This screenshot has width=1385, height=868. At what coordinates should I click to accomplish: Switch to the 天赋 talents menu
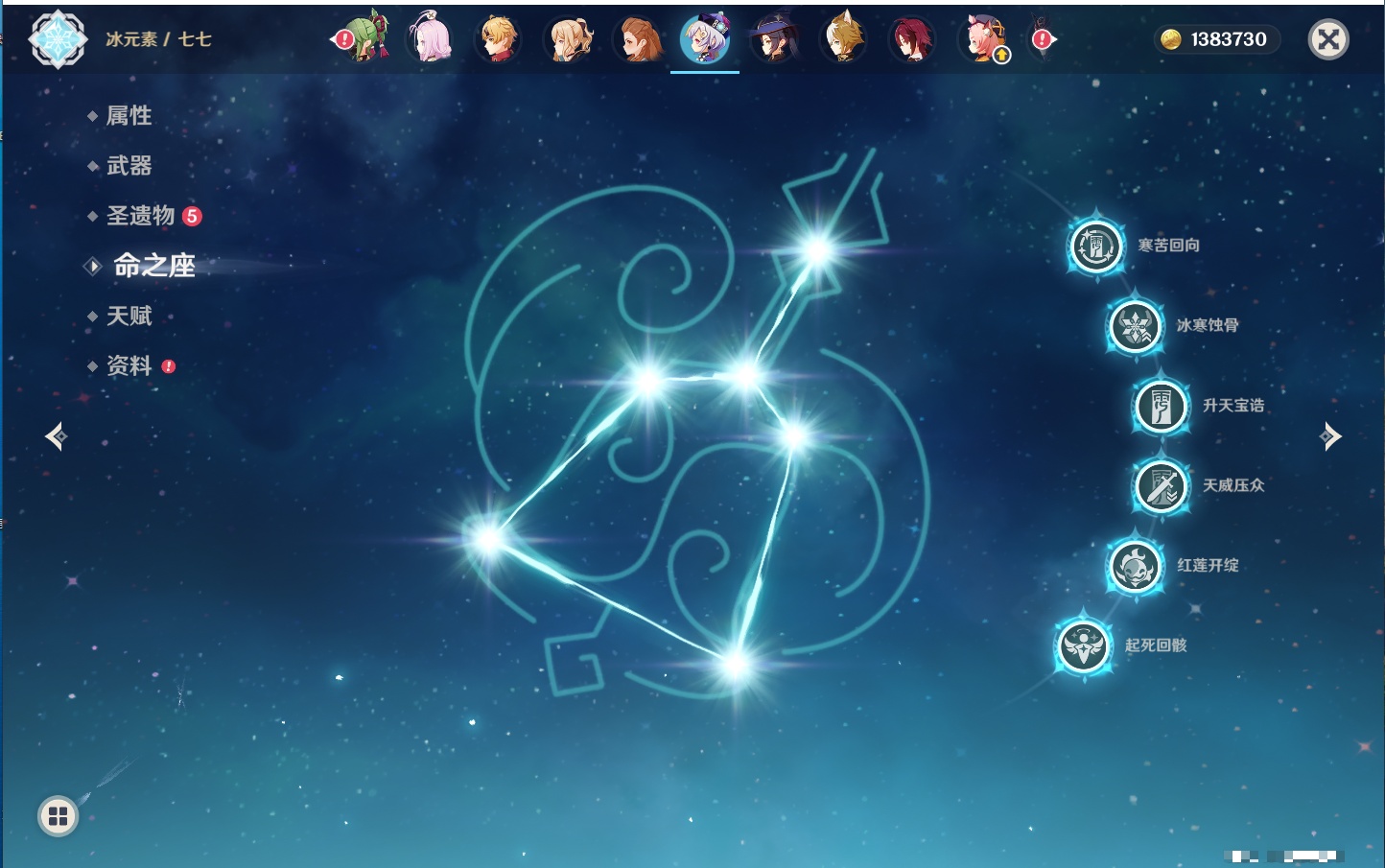[129, 316]
